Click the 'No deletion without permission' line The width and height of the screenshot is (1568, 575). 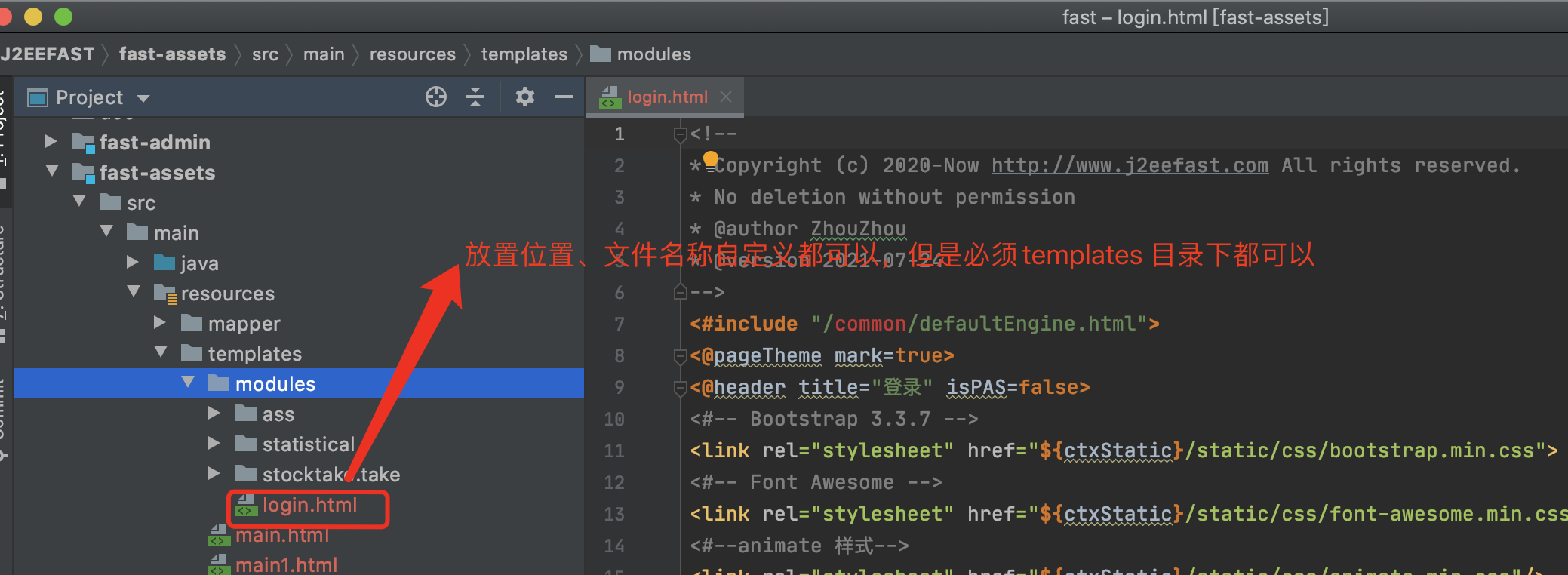882,197
